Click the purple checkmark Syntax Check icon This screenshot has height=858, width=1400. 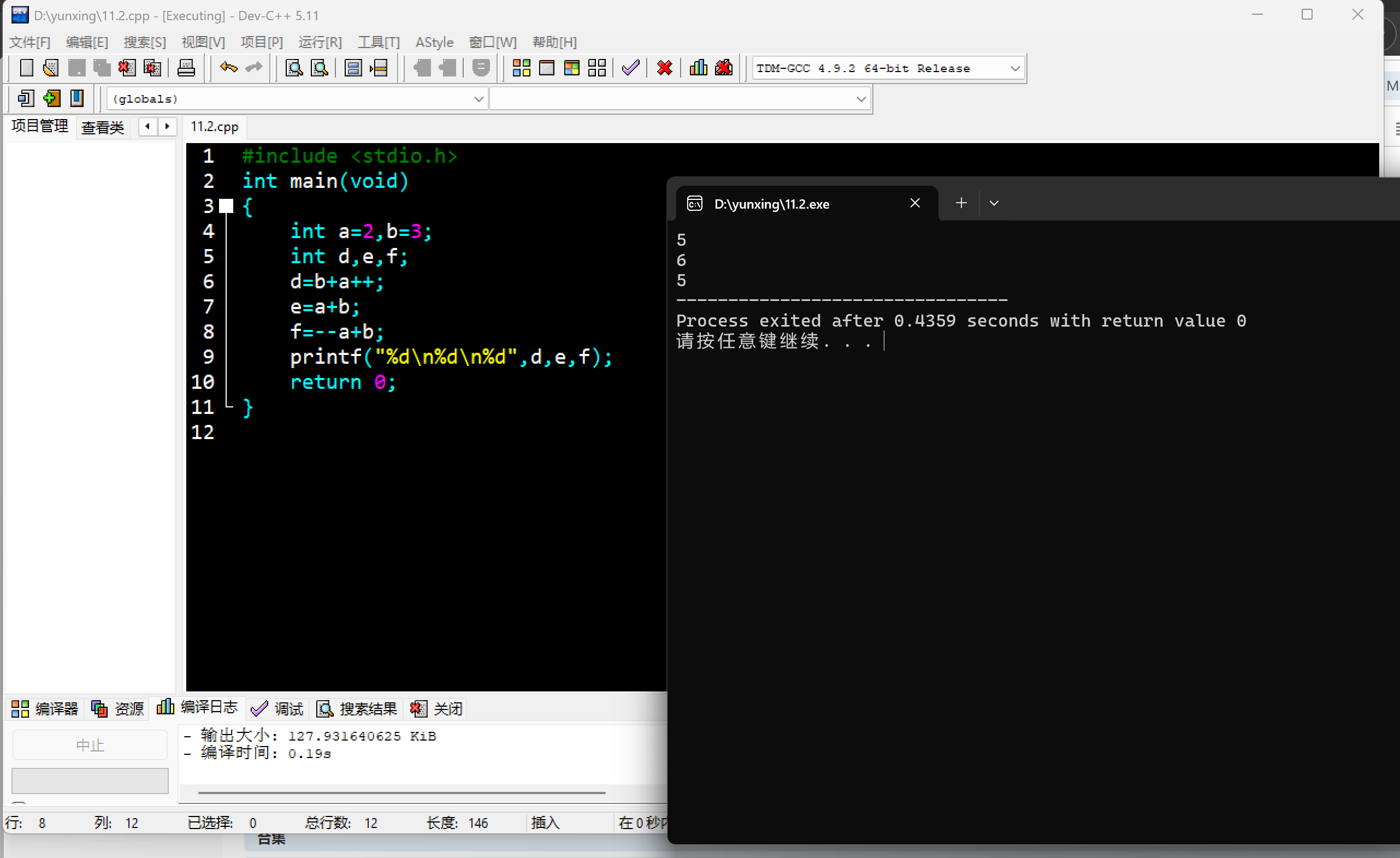click(x=630, y=68)
